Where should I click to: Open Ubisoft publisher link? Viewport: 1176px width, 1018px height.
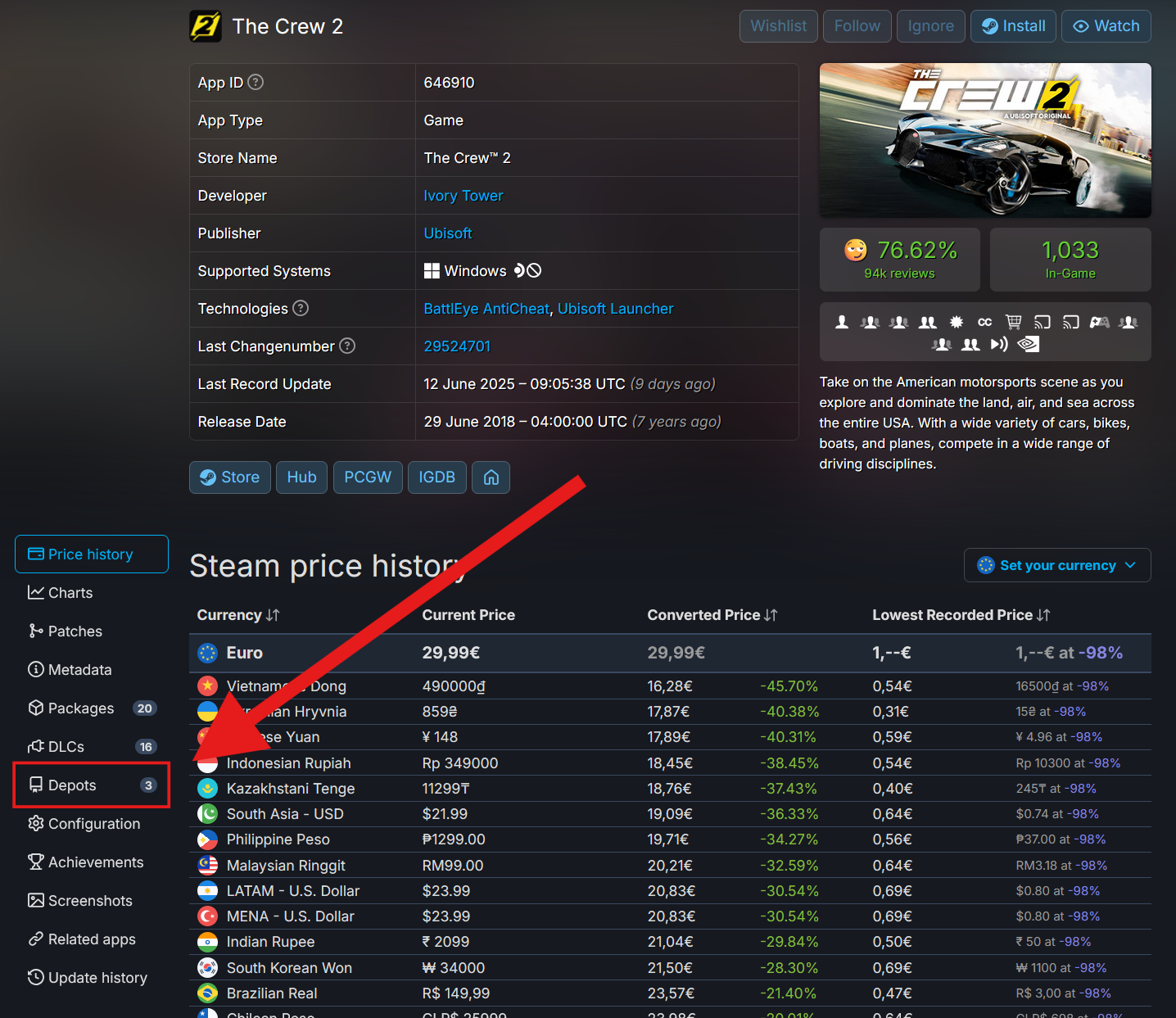[448, 233]
